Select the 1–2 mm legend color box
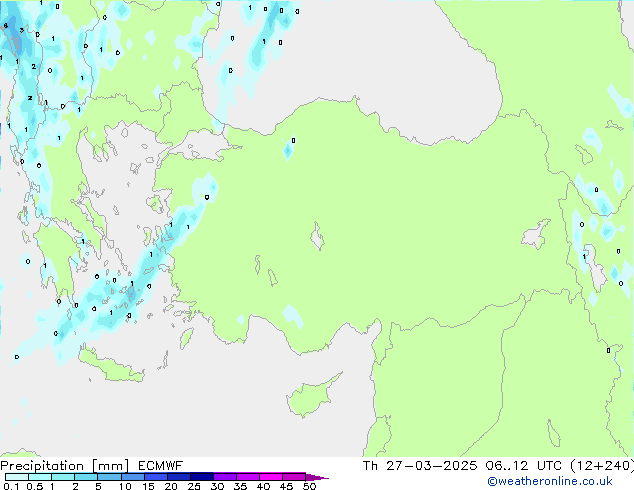The width and height of the screenshot is (634, 490). click(x=63, y=477)
